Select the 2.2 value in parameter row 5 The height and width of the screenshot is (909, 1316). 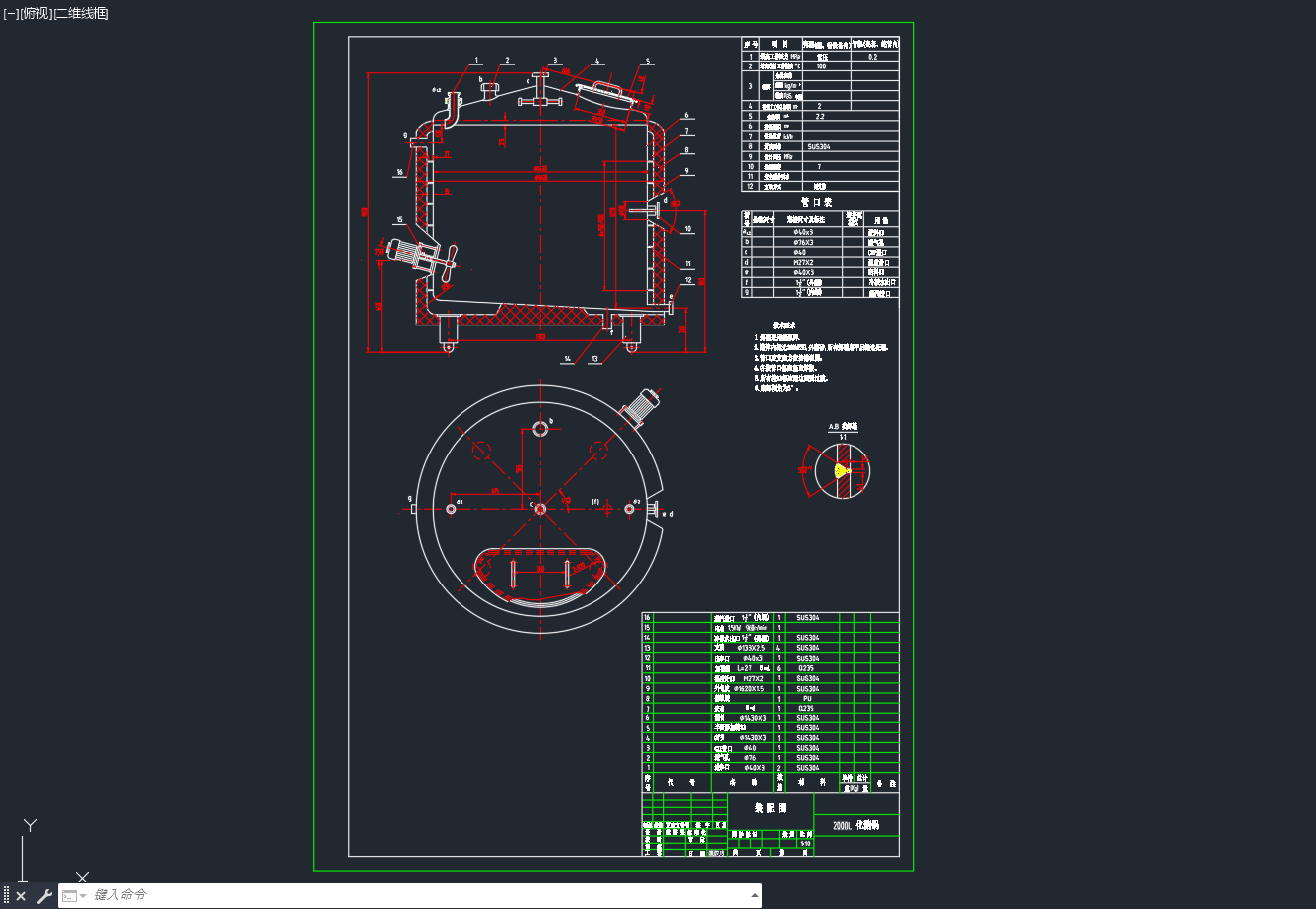(820, 116)
